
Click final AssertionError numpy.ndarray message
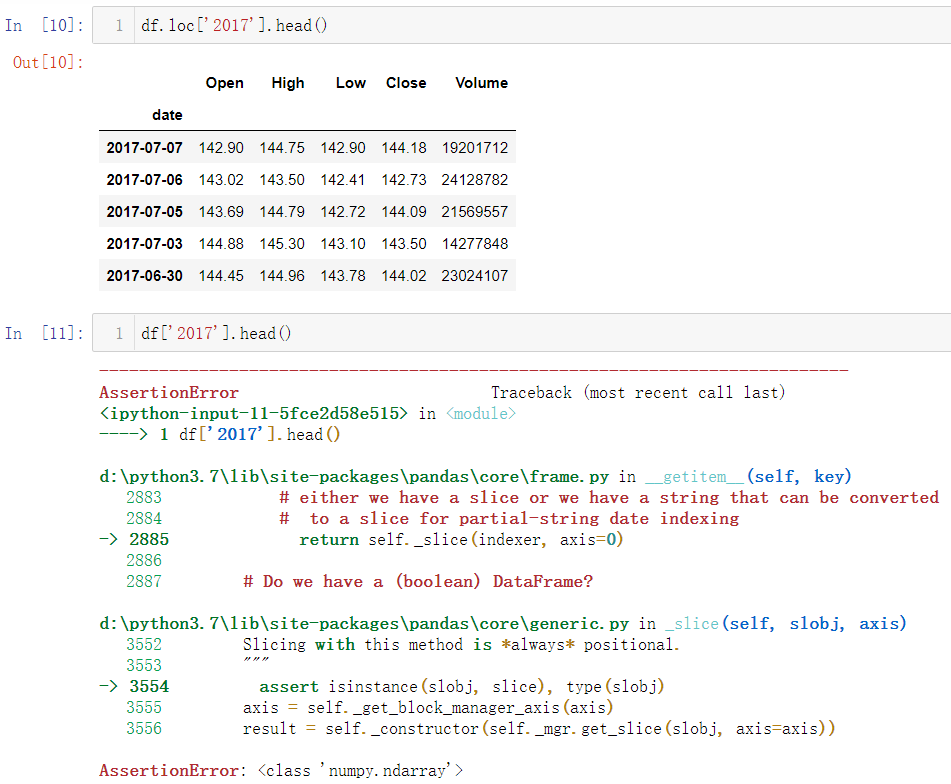281,771
